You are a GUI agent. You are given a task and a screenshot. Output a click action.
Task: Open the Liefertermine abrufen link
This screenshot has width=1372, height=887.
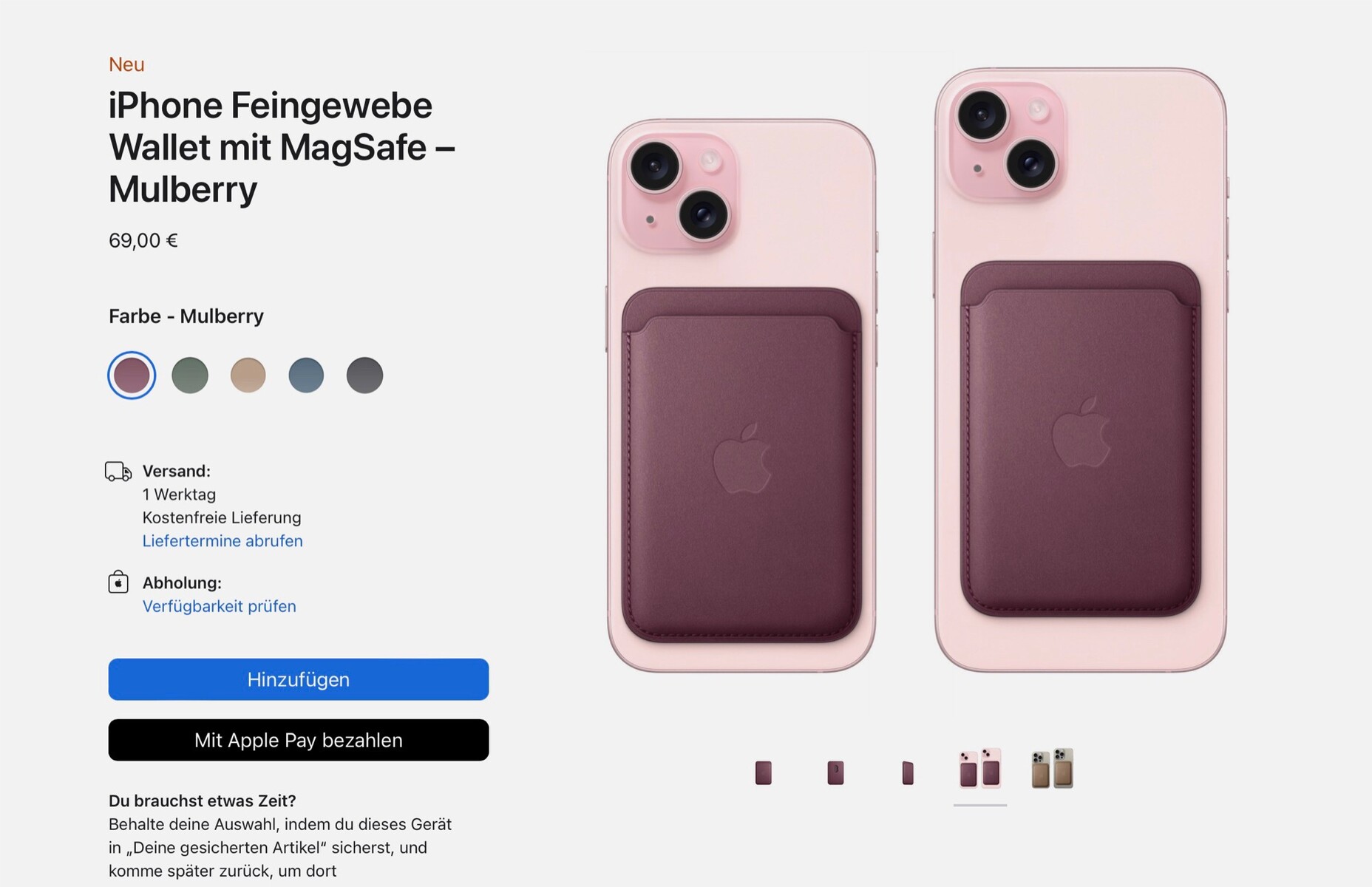[223, 541]
